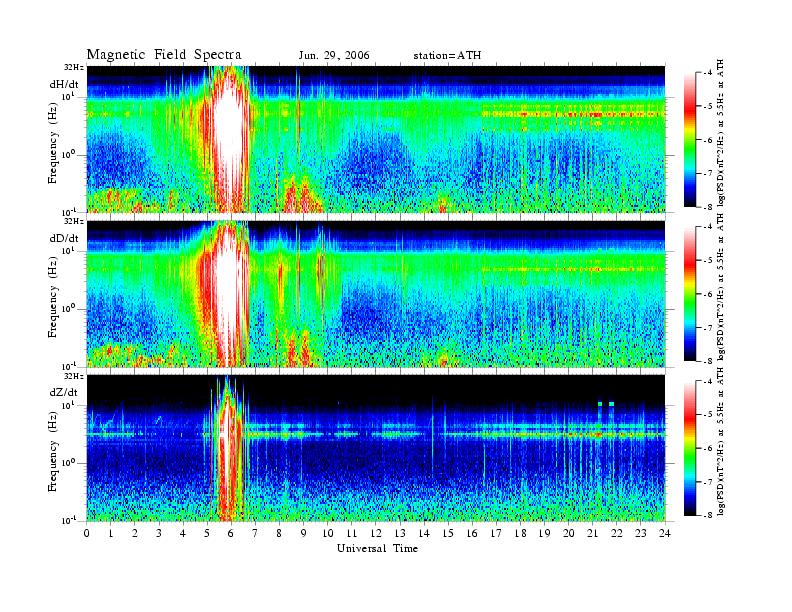The image size is (792, 612).
Task: Click hour tick label "24" on the time axis
Action: click(665, 534)
